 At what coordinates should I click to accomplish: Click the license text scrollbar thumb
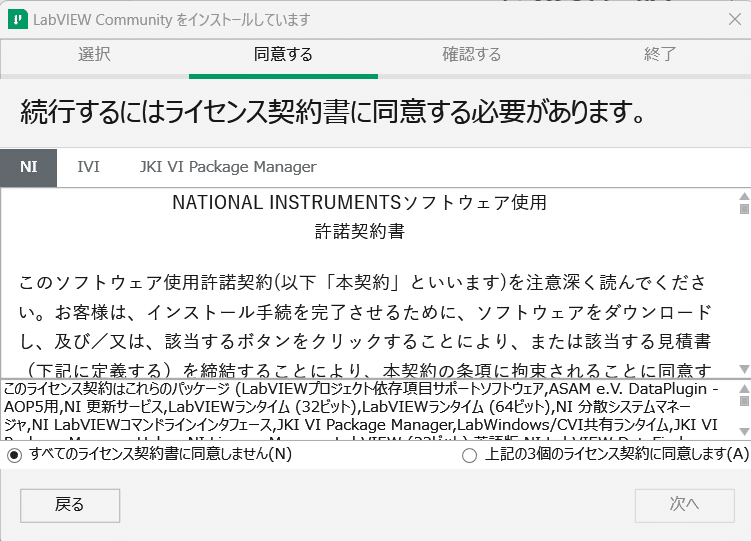(x=744, y=209)
